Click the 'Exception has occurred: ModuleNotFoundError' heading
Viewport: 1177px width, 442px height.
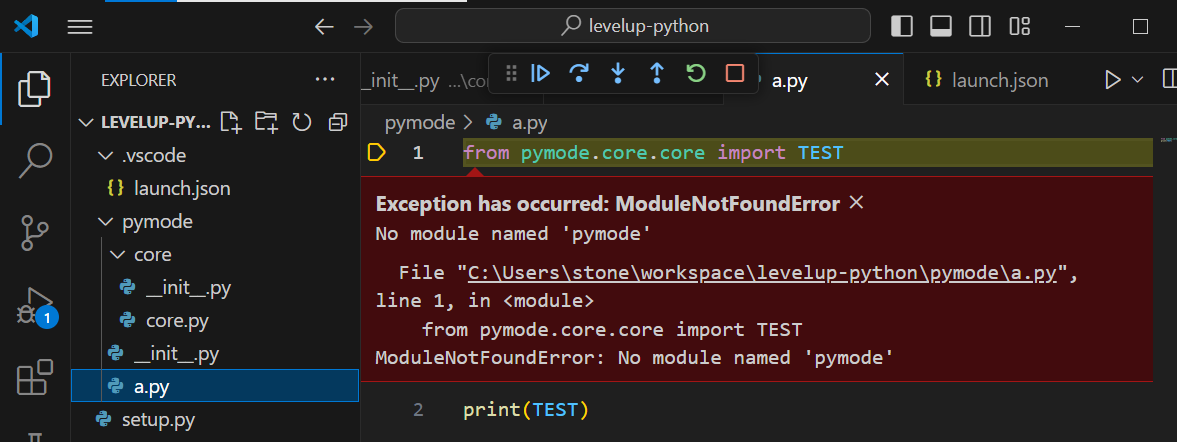coord(607,203)
